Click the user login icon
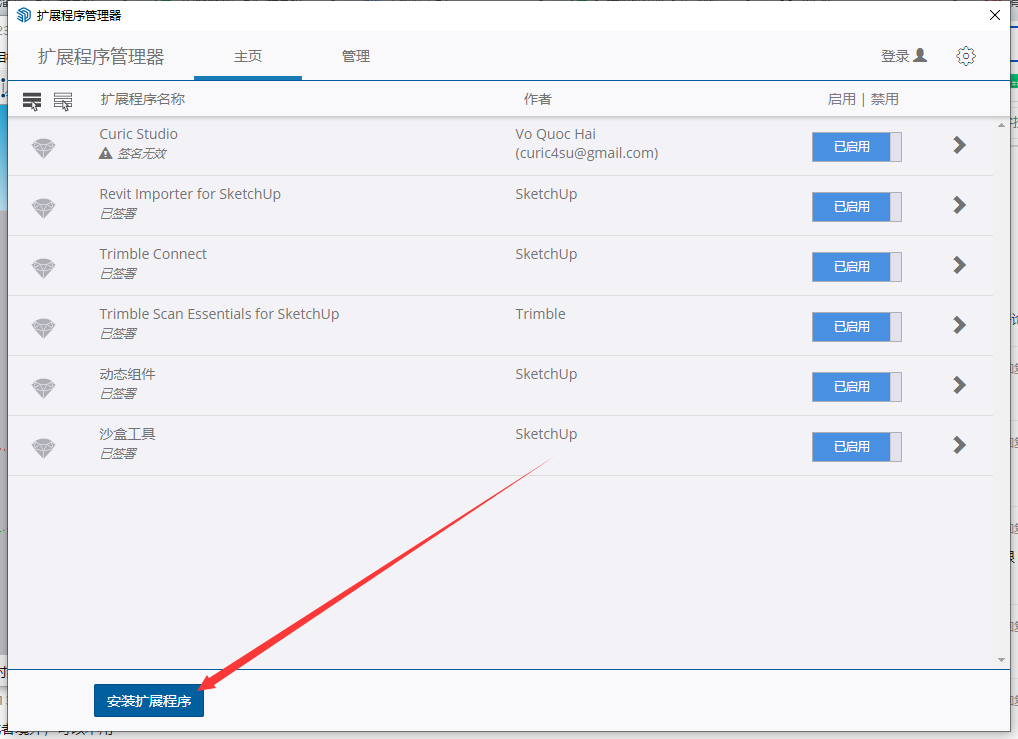This screenshot has width=1018, height=739. pos(920,55)
